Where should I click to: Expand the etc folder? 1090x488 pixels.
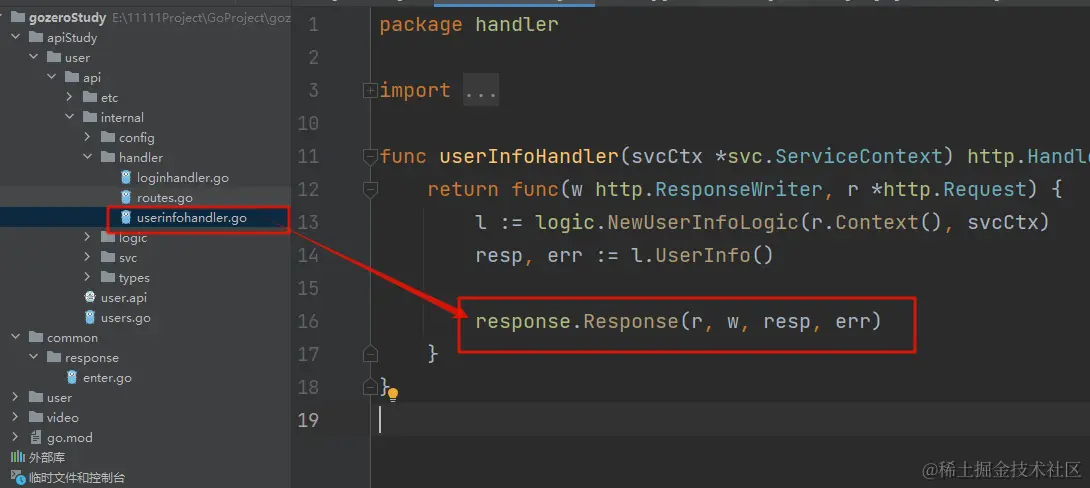70,97
